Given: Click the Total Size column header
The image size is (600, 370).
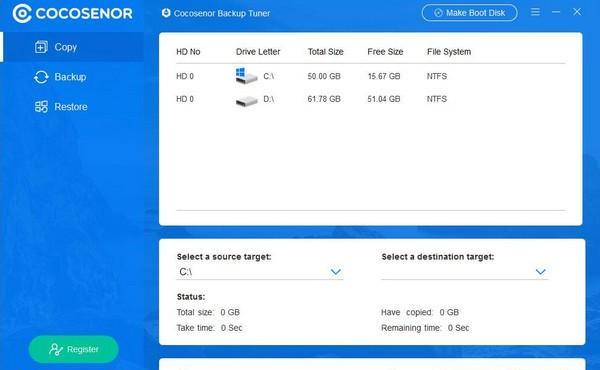Looking at the screenshot, I should (326, 52).
